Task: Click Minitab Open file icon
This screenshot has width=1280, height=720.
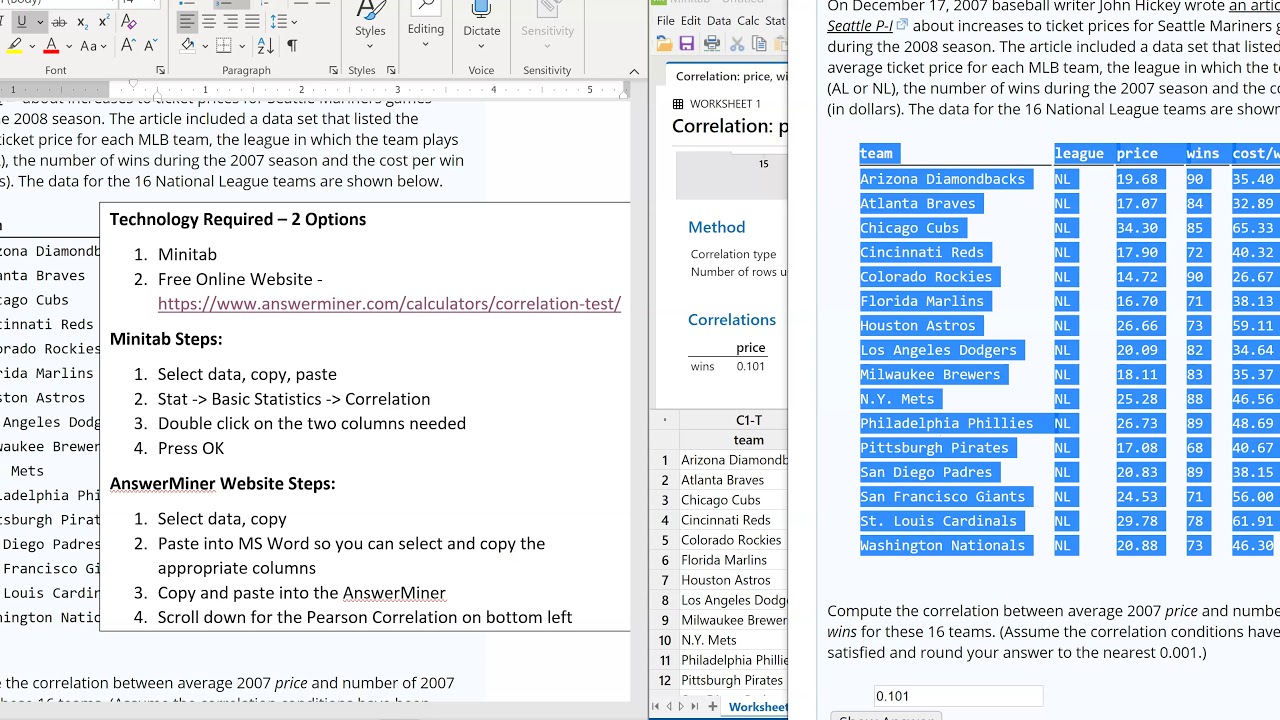Action: (664, 43)
